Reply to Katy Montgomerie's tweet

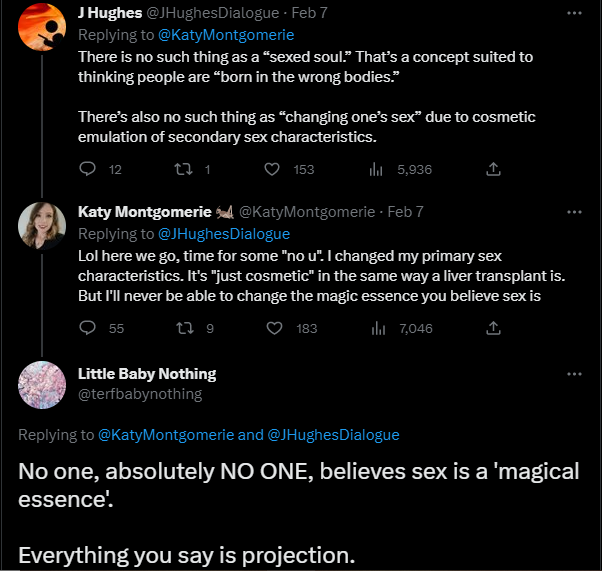[x=88, y=328]
